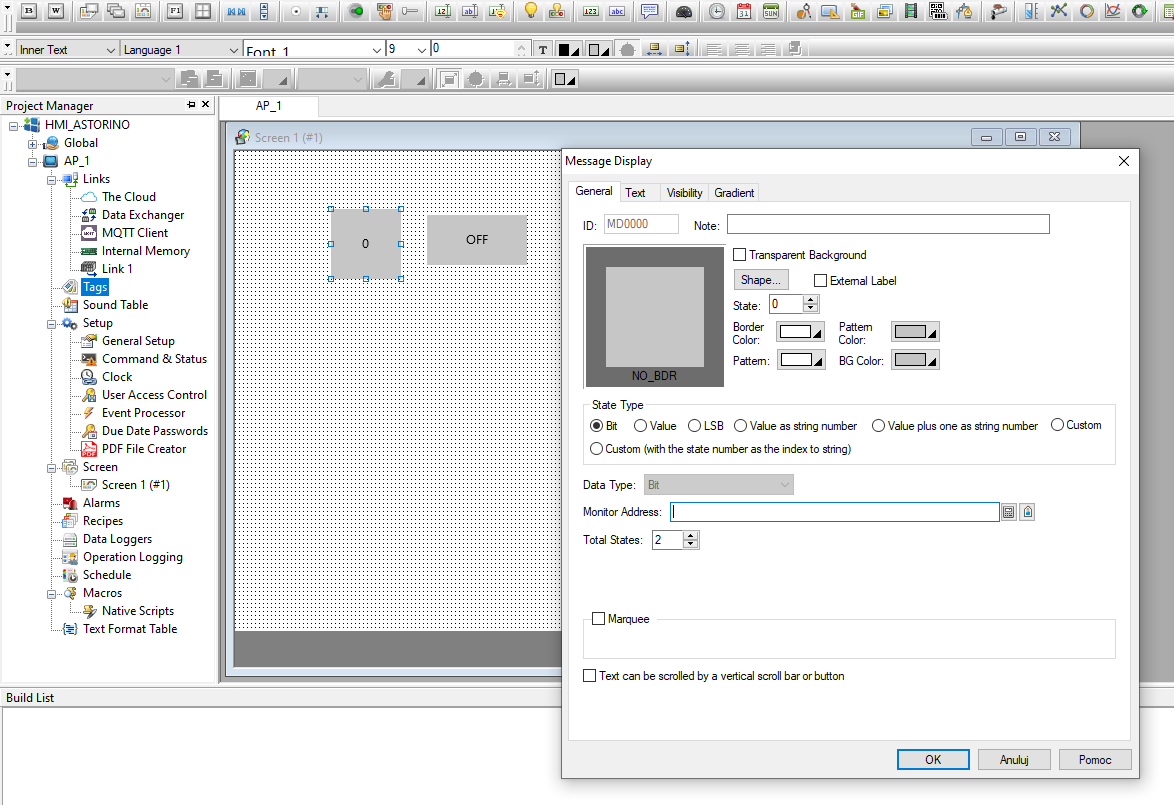
Task: Check the External Label option
Action: [821, 281]
